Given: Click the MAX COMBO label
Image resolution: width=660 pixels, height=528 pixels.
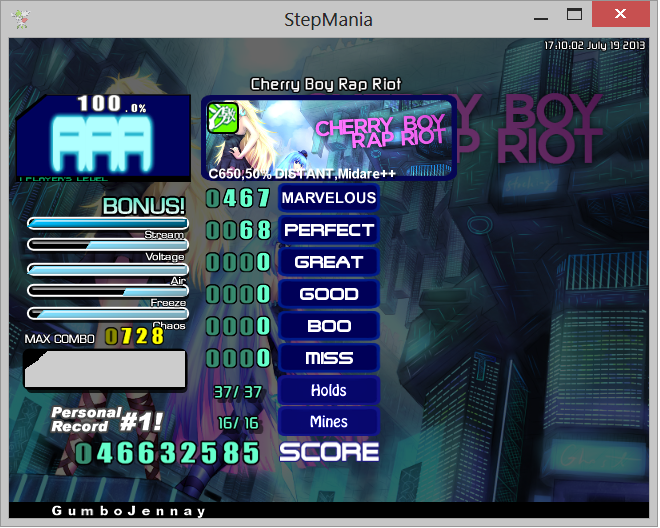Looking at the screenshot, I should (59, 339).
